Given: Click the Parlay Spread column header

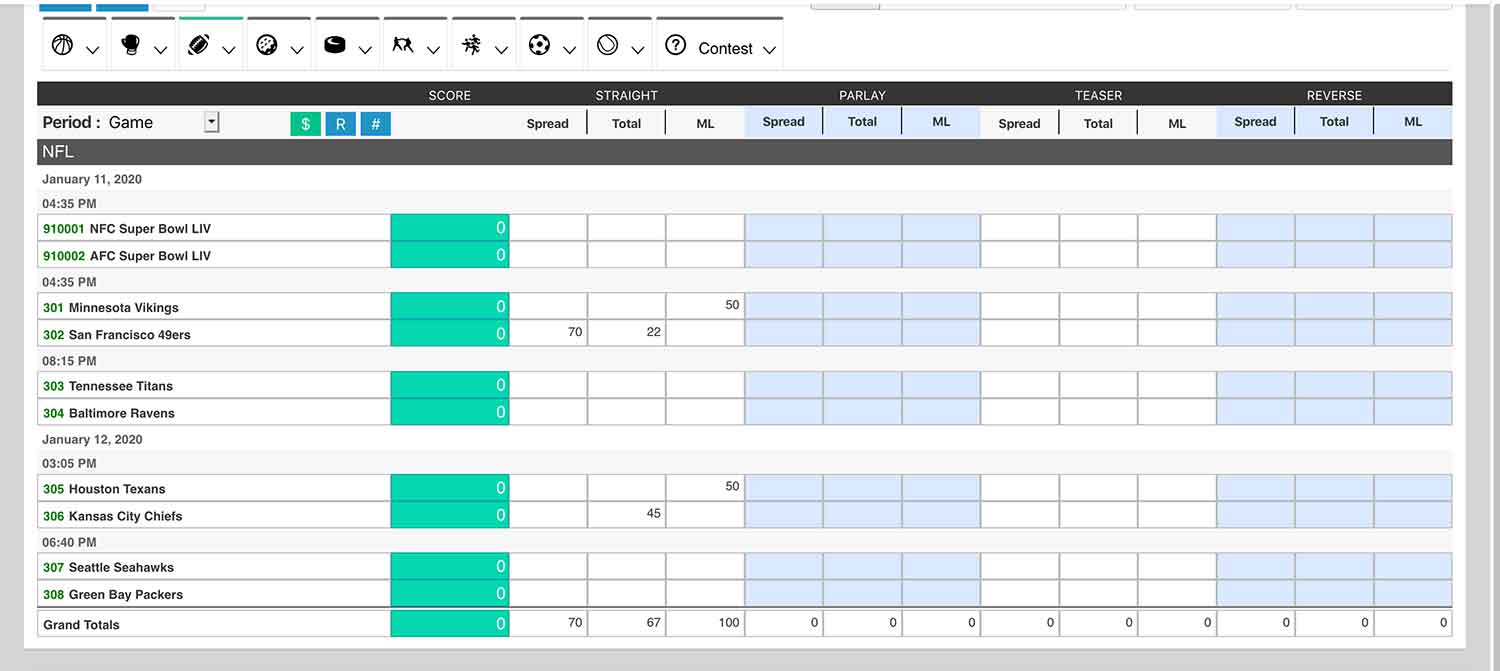Looking at the screenshot, I should pos(784,122).
